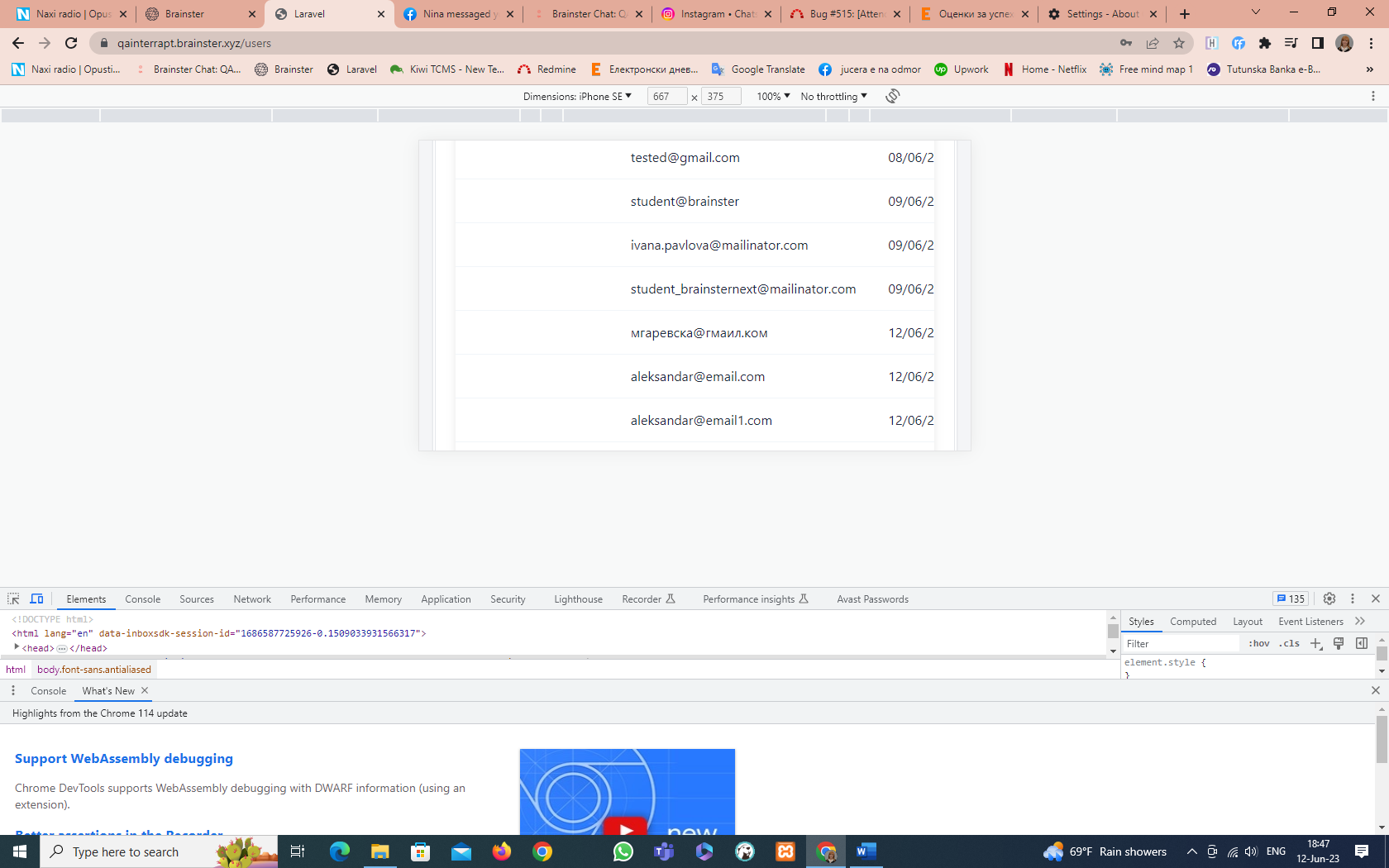
Task: Open the Chrome extensions puzzle icon
Action: tap(1264, 43)
